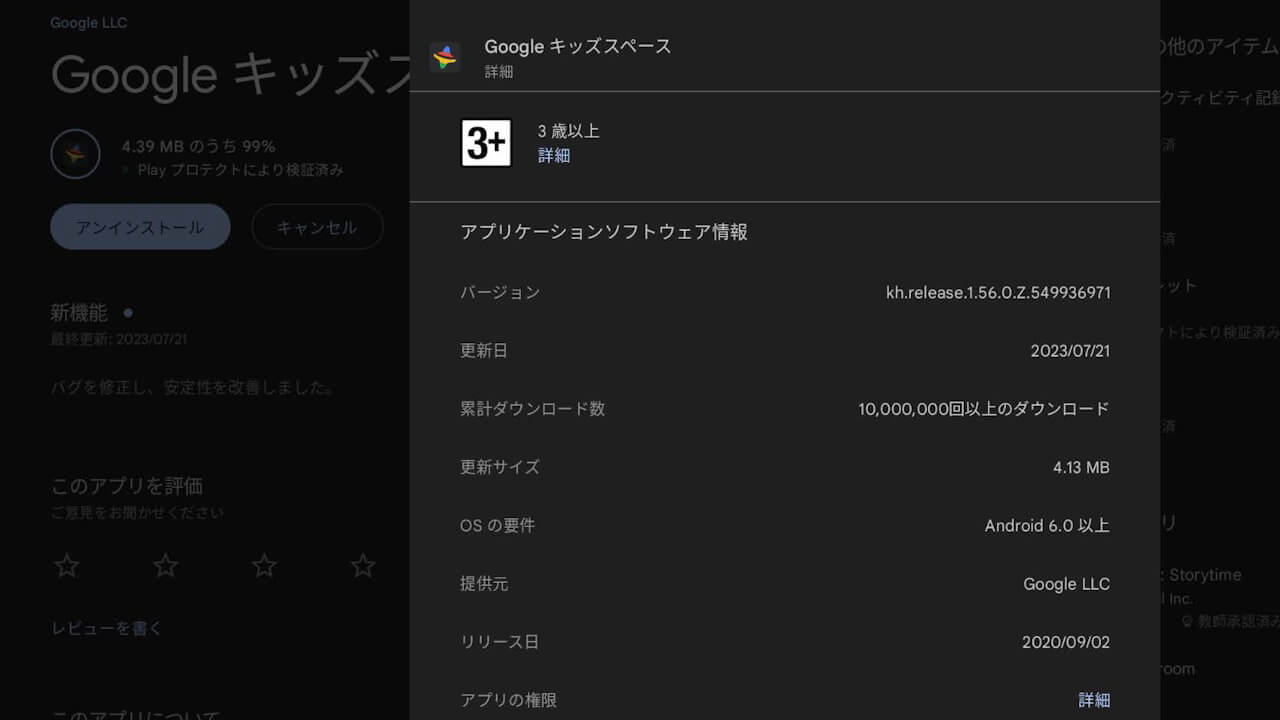Click the Google LLC developer name

(x=88, y=22)
